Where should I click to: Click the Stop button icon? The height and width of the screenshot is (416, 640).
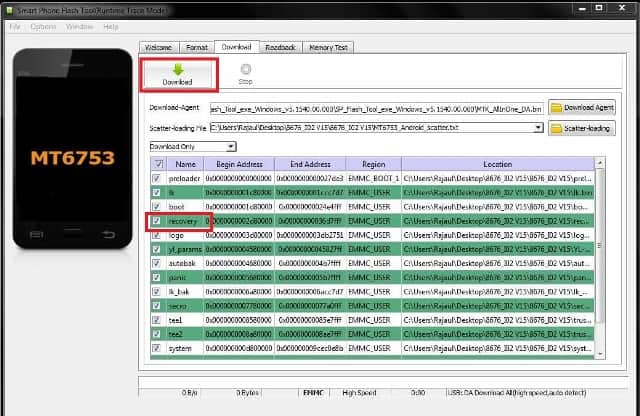tap(245, 69)
